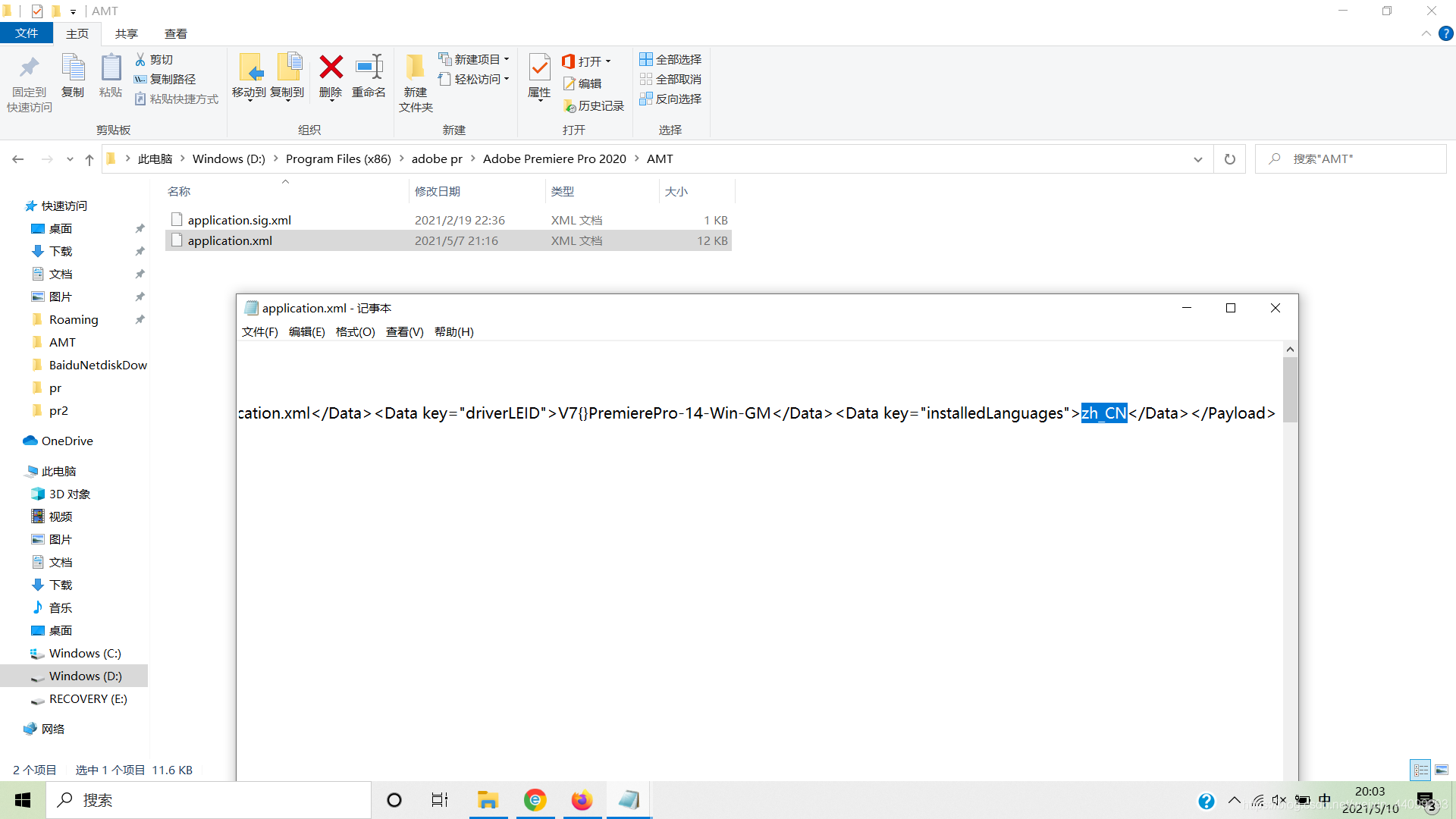Click Select all in ribbon
Image resolution: width=1456 pixels, height=819 pixels.
pyautogui.click(x=670, y=59)
